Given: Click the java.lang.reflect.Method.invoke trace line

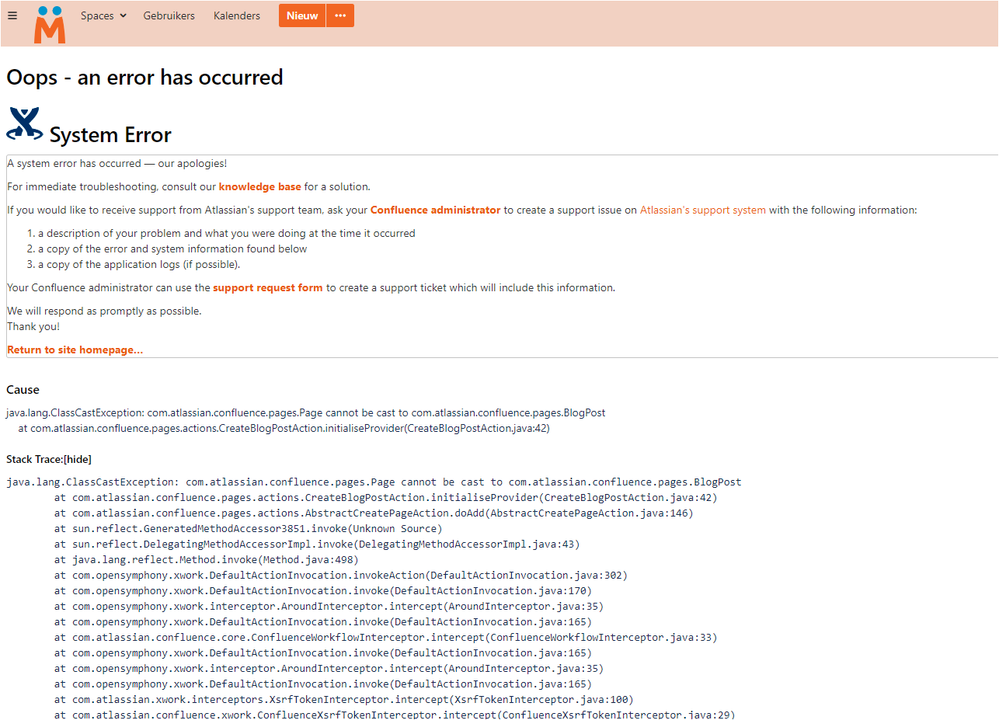Looking at the screenshot, I should click(x=206, y=559).
